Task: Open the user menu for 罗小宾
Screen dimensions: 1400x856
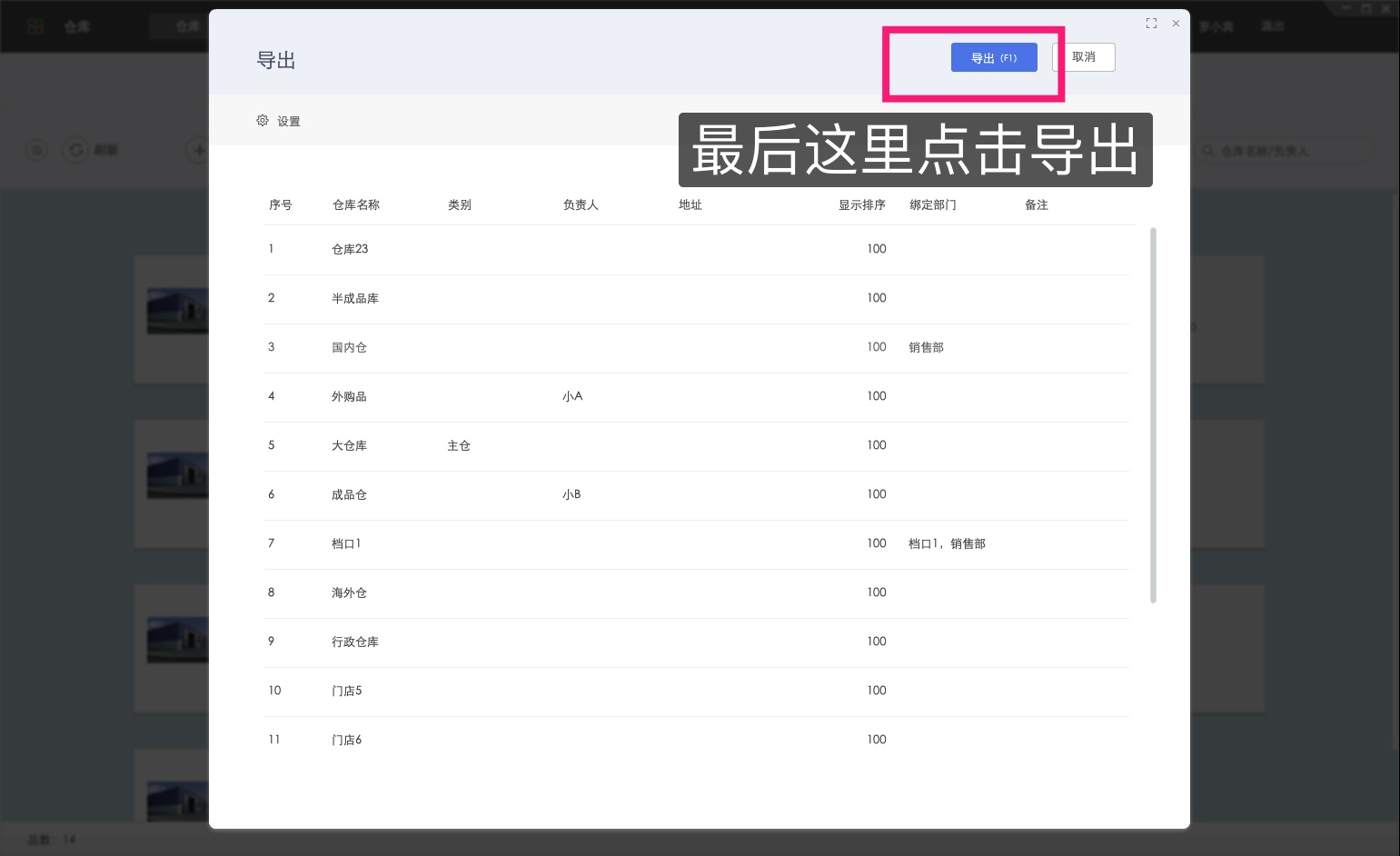Action: coord(1215,25)
